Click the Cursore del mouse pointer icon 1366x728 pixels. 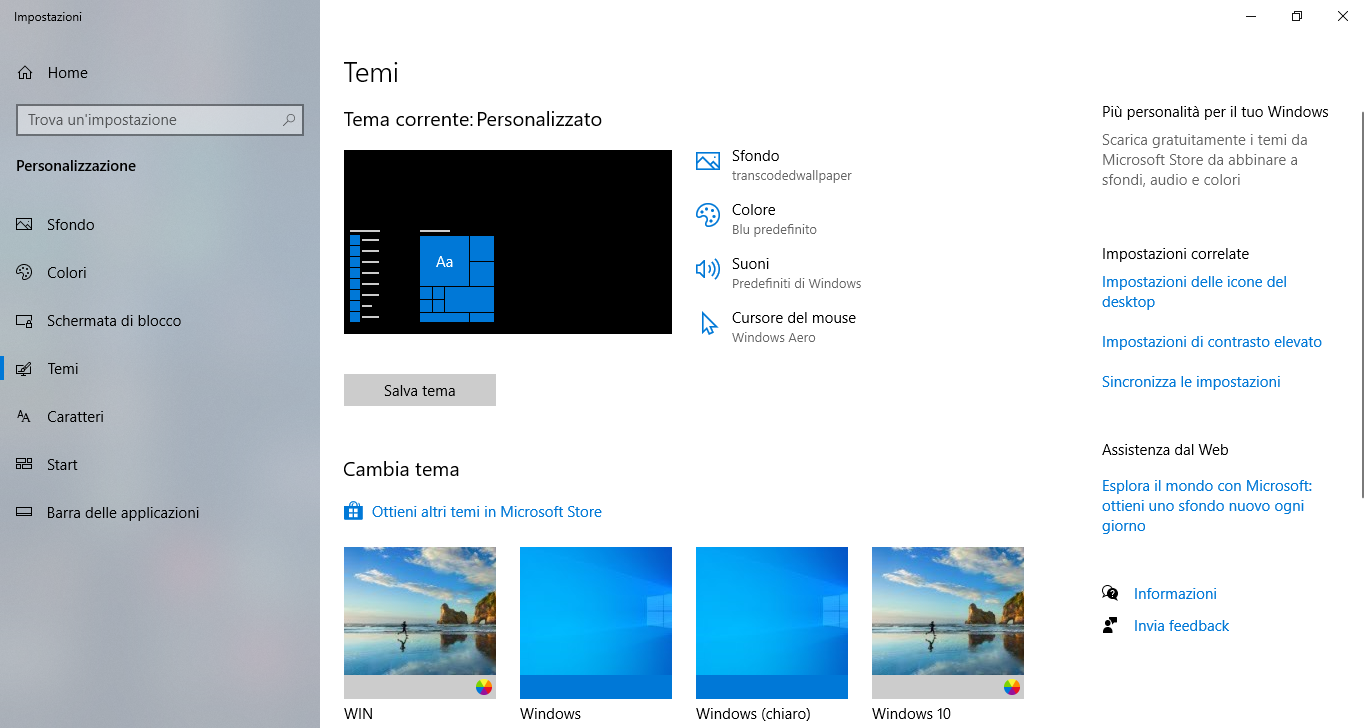tap(709, 323)
